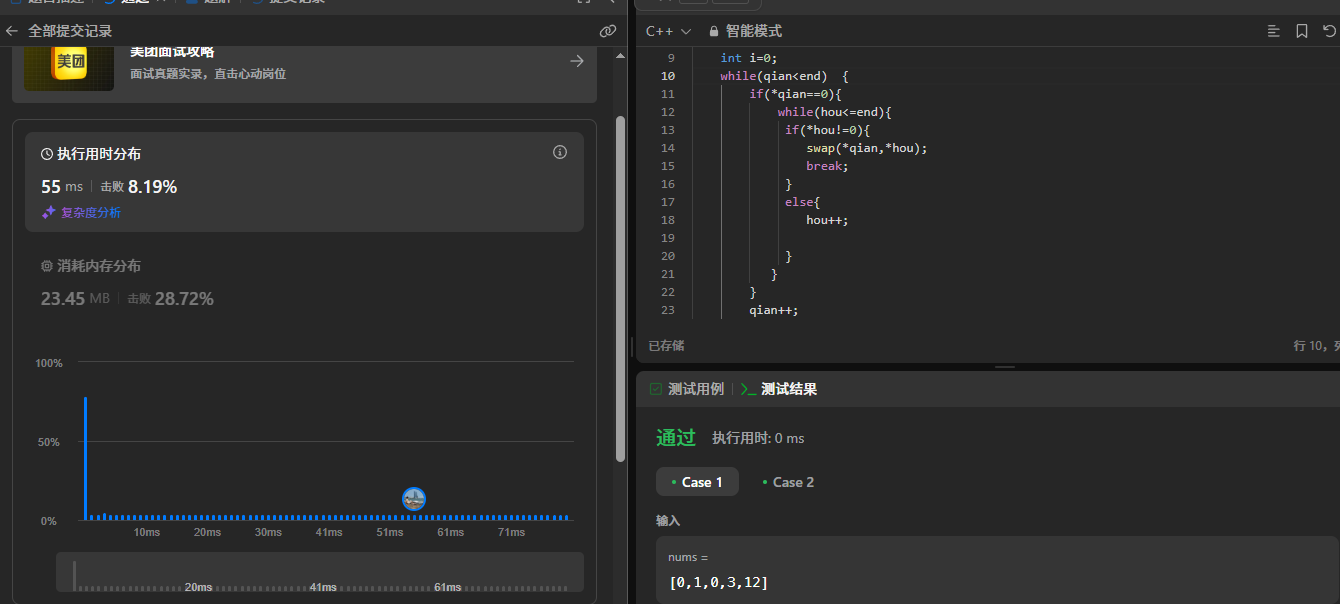Toggle the 智能模式 lock mode
Image resolution: width=1340 pixels, height=604 pixels.
pyautogui.click(x=745, y=31)
